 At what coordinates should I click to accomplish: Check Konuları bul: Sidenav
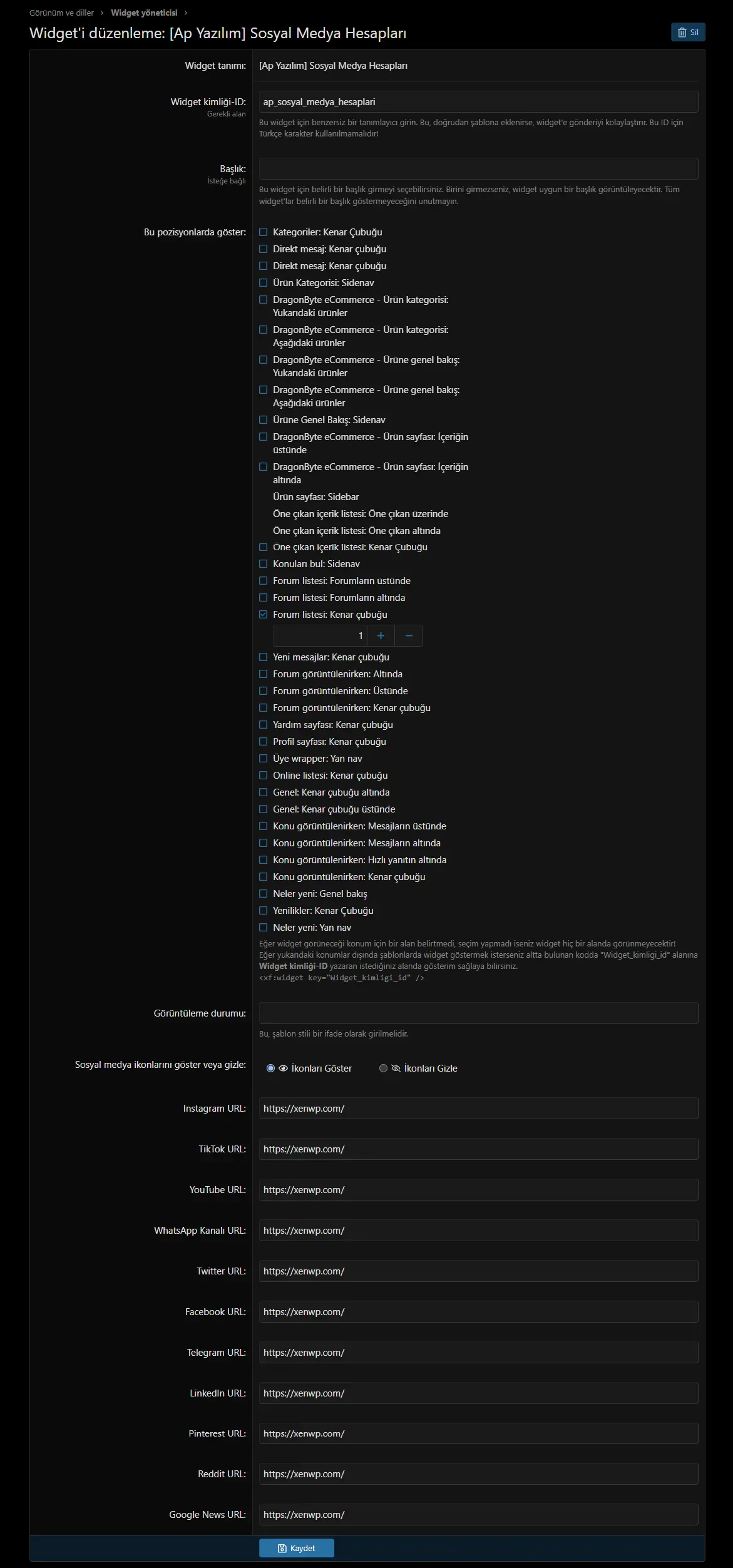[x=264, y=564]
